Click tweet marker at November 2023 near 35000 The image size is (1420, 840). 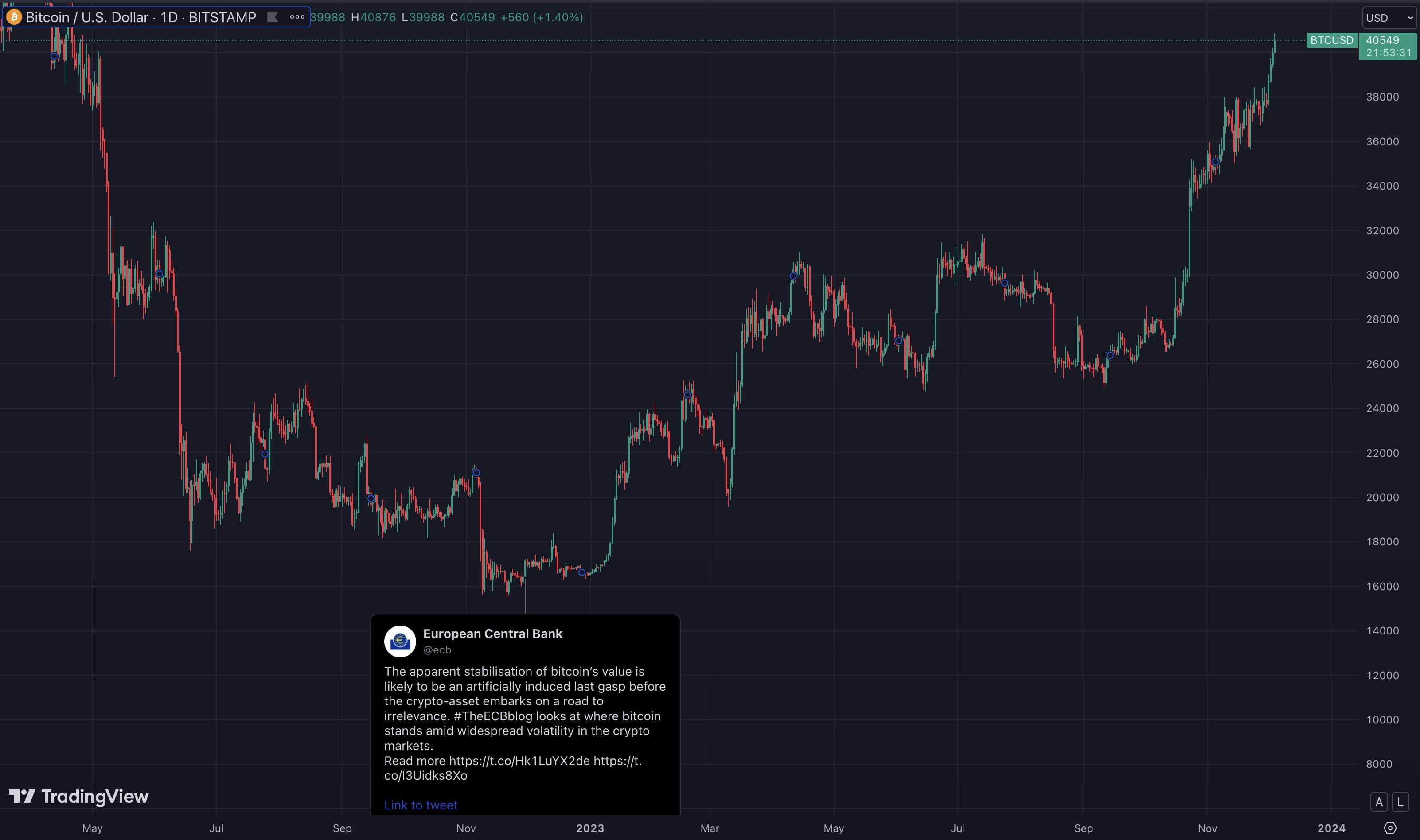click(1215, 163)
